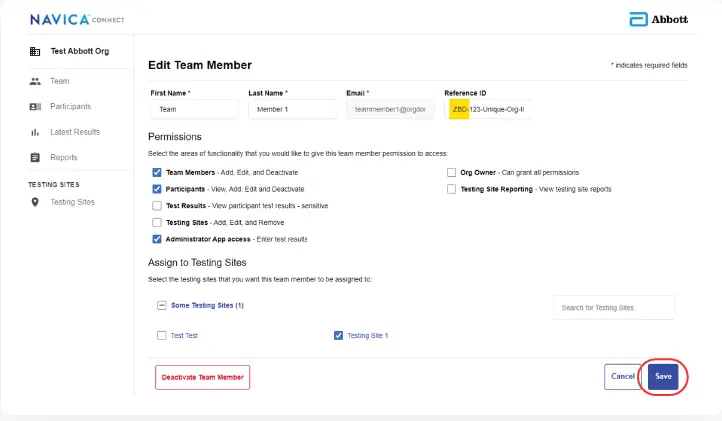The image size is (722, 421).
Task: Toggle the Some Testing Sites select-all box
Action: coord(162,305)
